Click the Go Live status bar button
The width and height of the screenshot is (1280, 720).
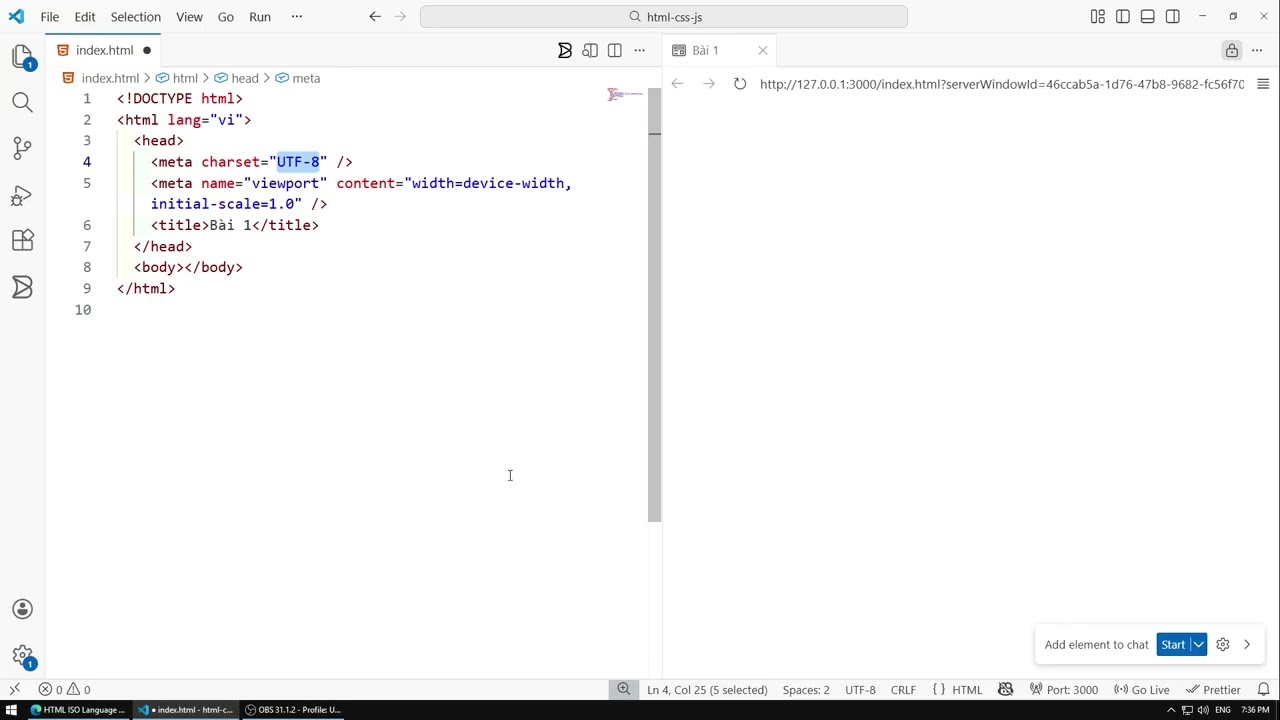[x=1142, y=689]
